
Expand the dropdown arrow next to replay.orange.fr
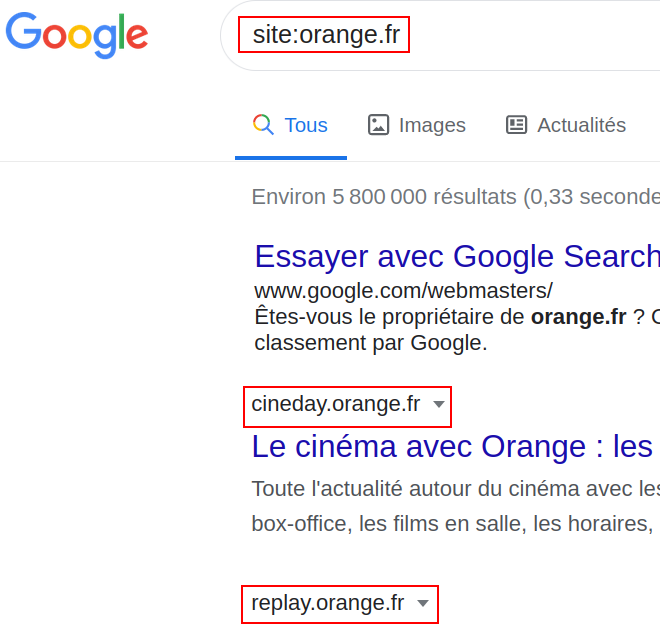tap(423, 603)
